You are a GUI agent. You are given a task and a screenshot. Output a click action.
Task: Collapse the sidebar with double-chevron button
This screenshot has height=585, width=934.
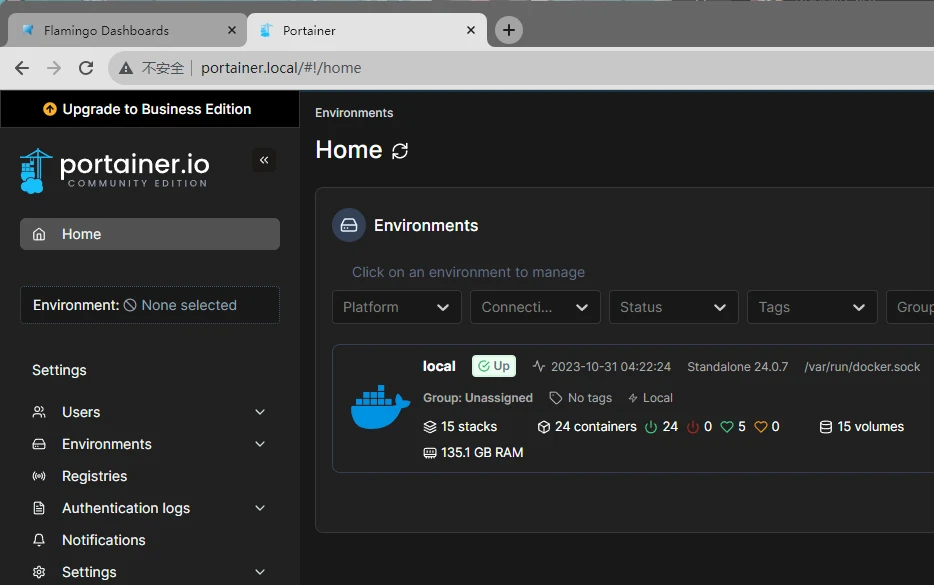264,160
